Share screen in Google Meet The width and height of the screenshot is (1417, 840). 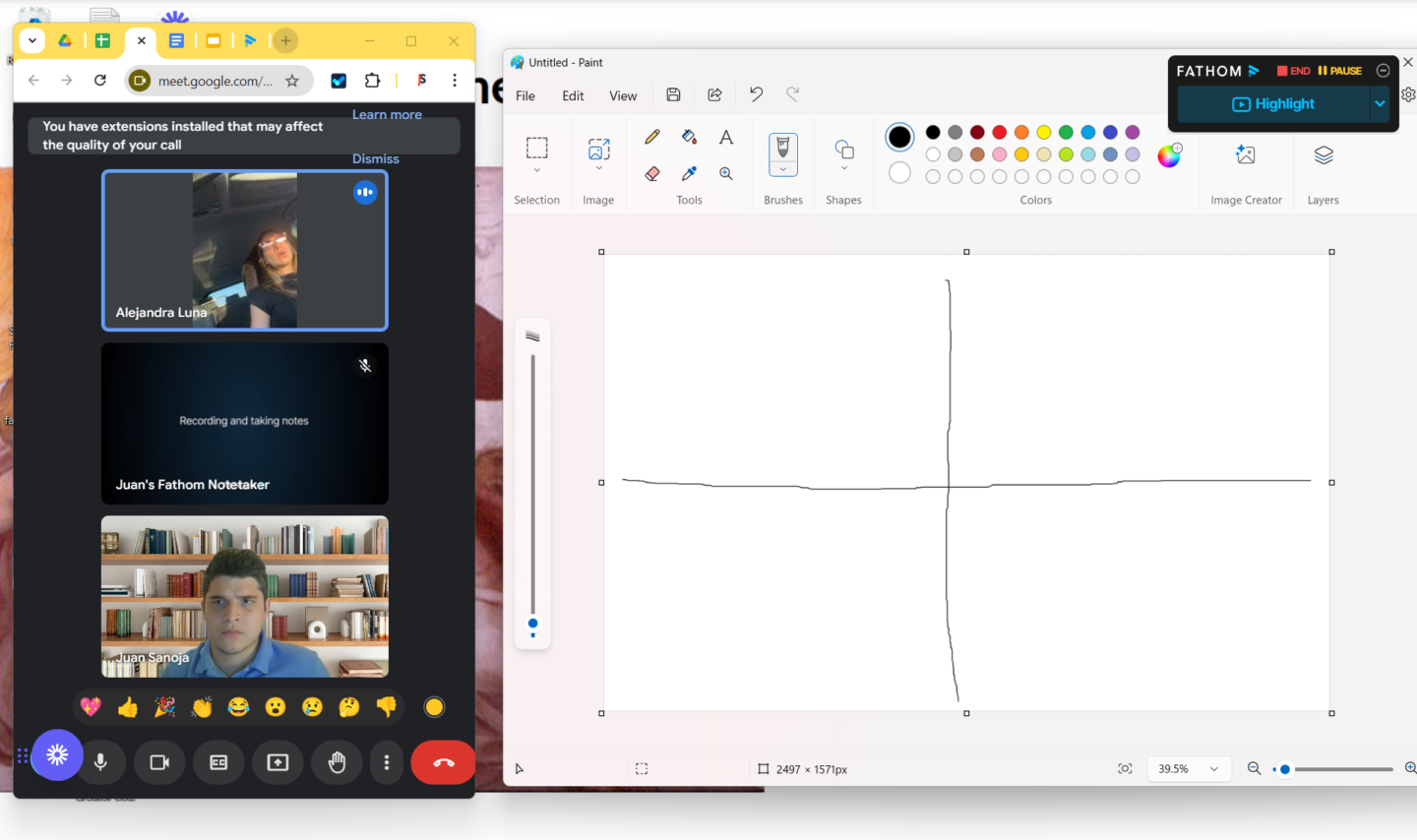(278, 763)
